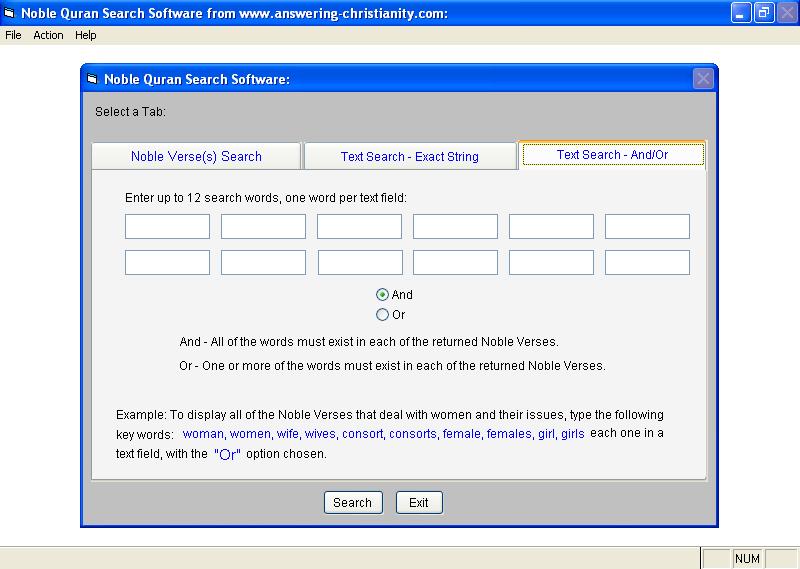Screen dimensions: 800x569
Task: Select the Text Search - And/Or tab
Action: 612,155
